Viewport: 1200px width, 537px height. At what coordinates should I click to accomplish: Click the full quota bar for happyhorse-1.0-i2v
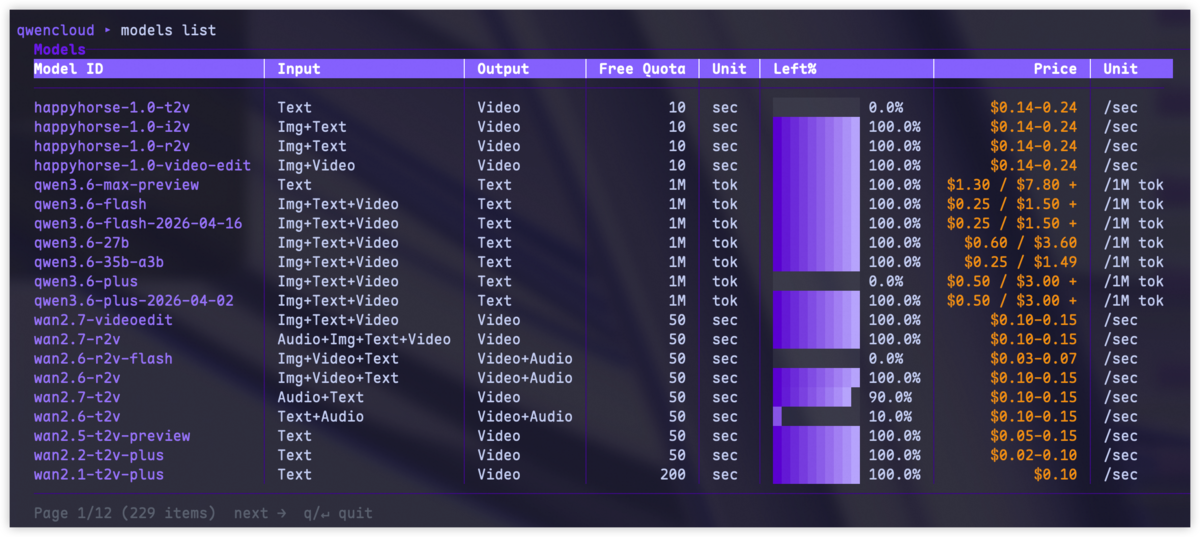[x=816, y=127]
